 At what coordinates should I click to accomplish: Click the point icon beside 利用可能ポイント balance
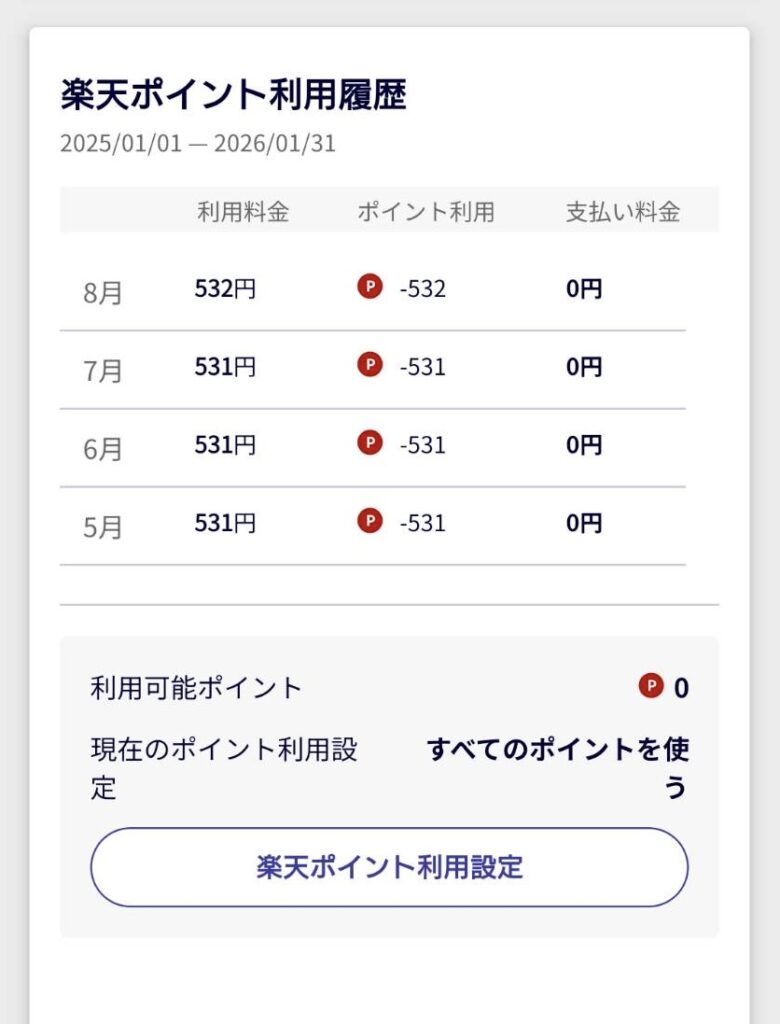(651, 686)
